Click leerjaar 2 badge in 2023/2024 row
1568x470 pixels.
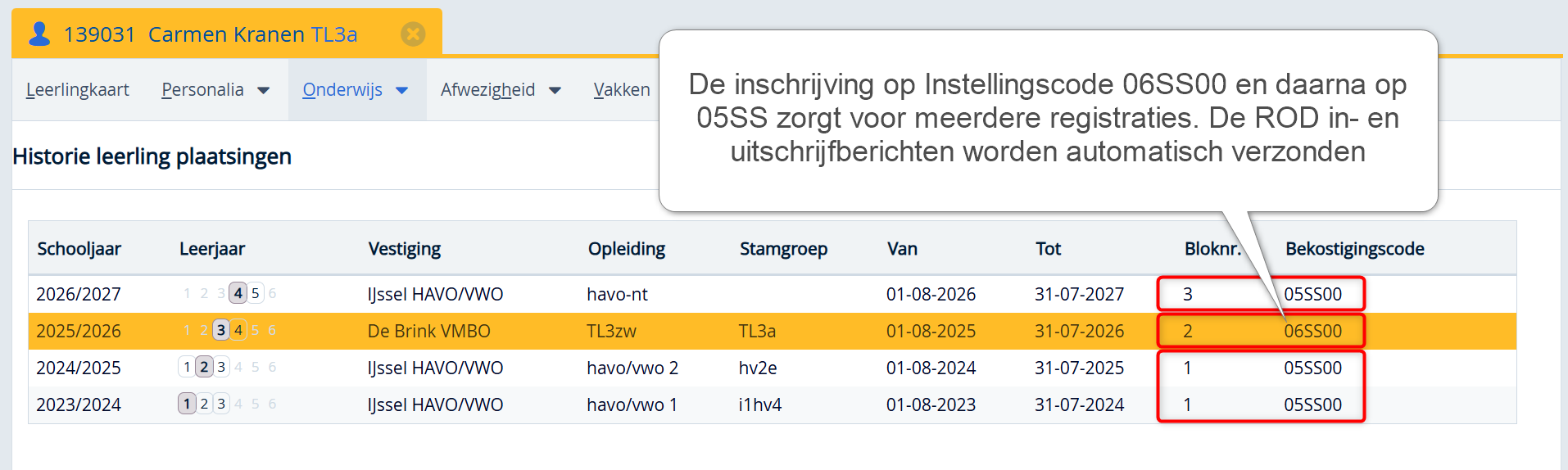click(204, 404)
